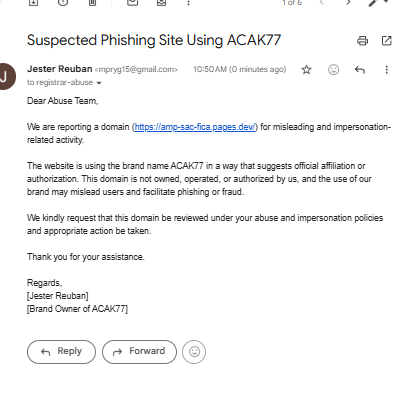Reply using header arrow icon
The width and height of the screenshot is (413, 415).
[x=360, y=70]
